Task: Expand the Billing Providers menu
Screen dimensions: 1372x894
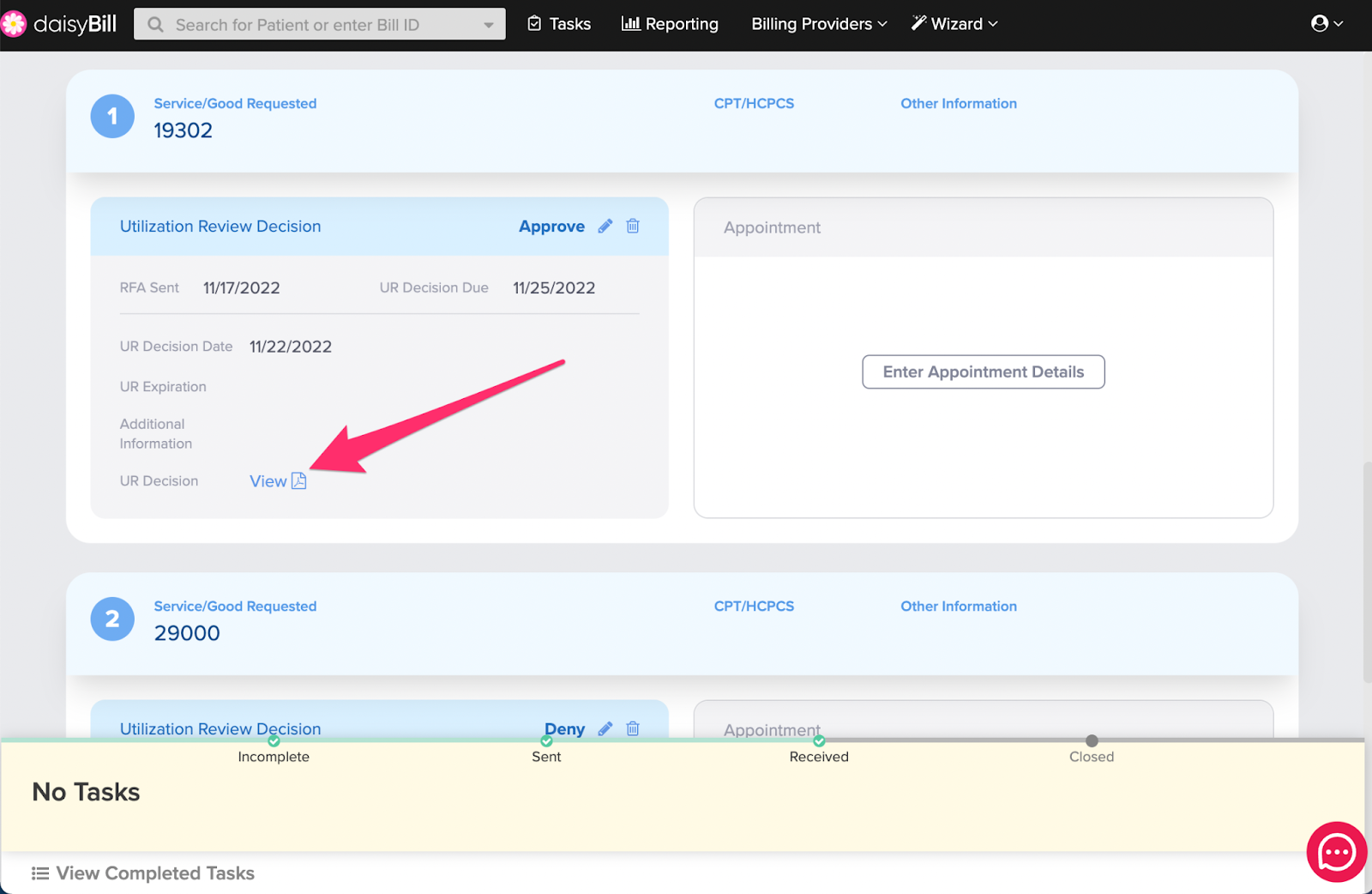Action: coord(819,24)
